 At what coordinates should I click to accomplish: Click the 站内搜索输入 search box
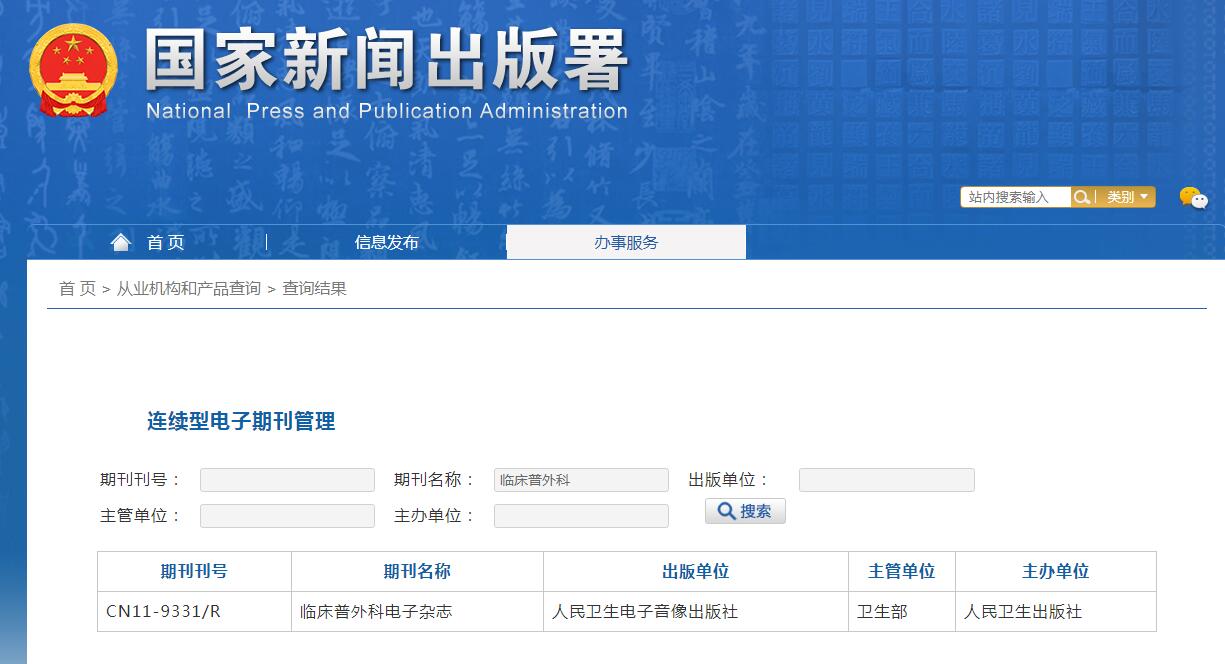1015,196
